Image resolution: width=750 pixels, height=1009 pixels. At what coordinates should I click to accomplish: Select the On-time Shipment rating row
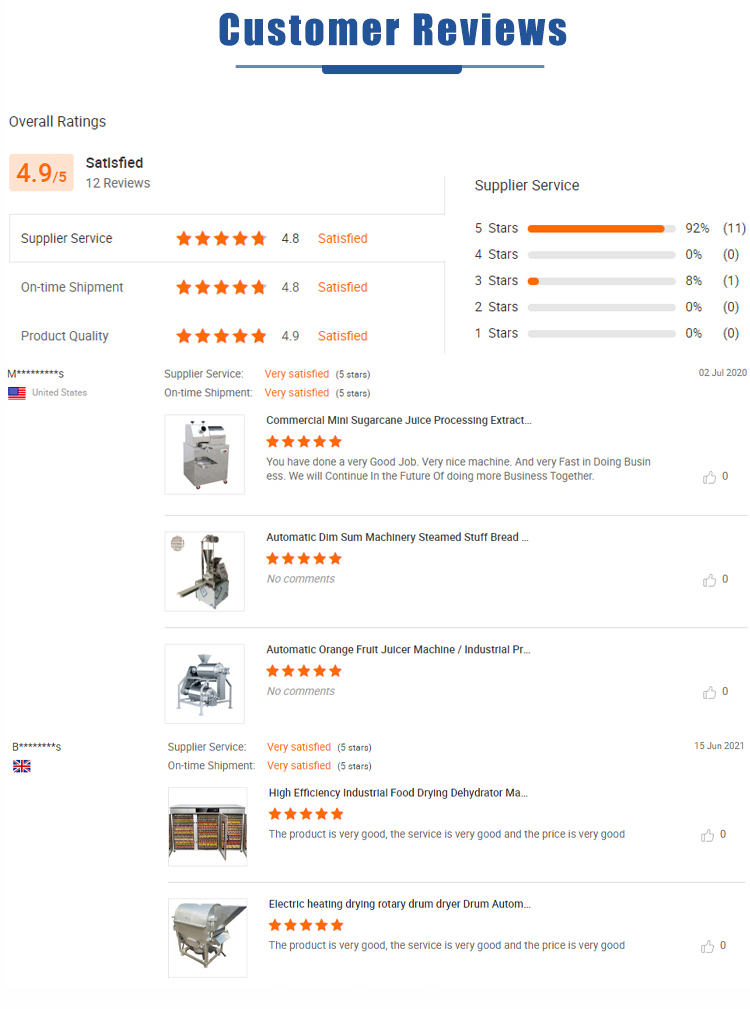coord(226,288)
